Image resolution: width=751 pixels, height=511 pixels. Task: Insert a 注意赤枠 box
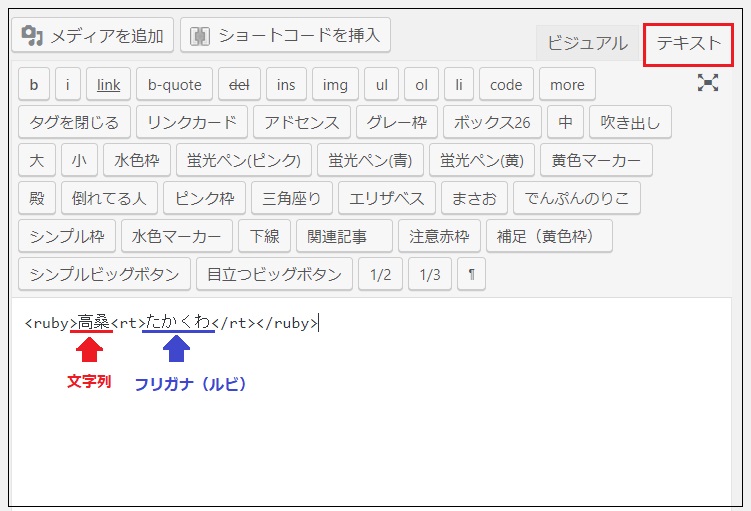[x=439, y=236]
